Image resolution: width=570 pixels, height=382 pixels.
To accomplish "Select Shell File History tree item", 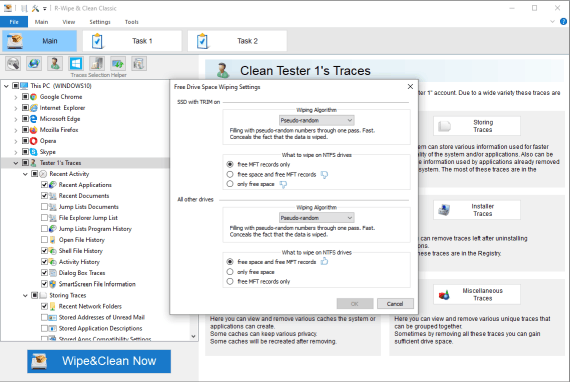I will (x=81, y=251).
